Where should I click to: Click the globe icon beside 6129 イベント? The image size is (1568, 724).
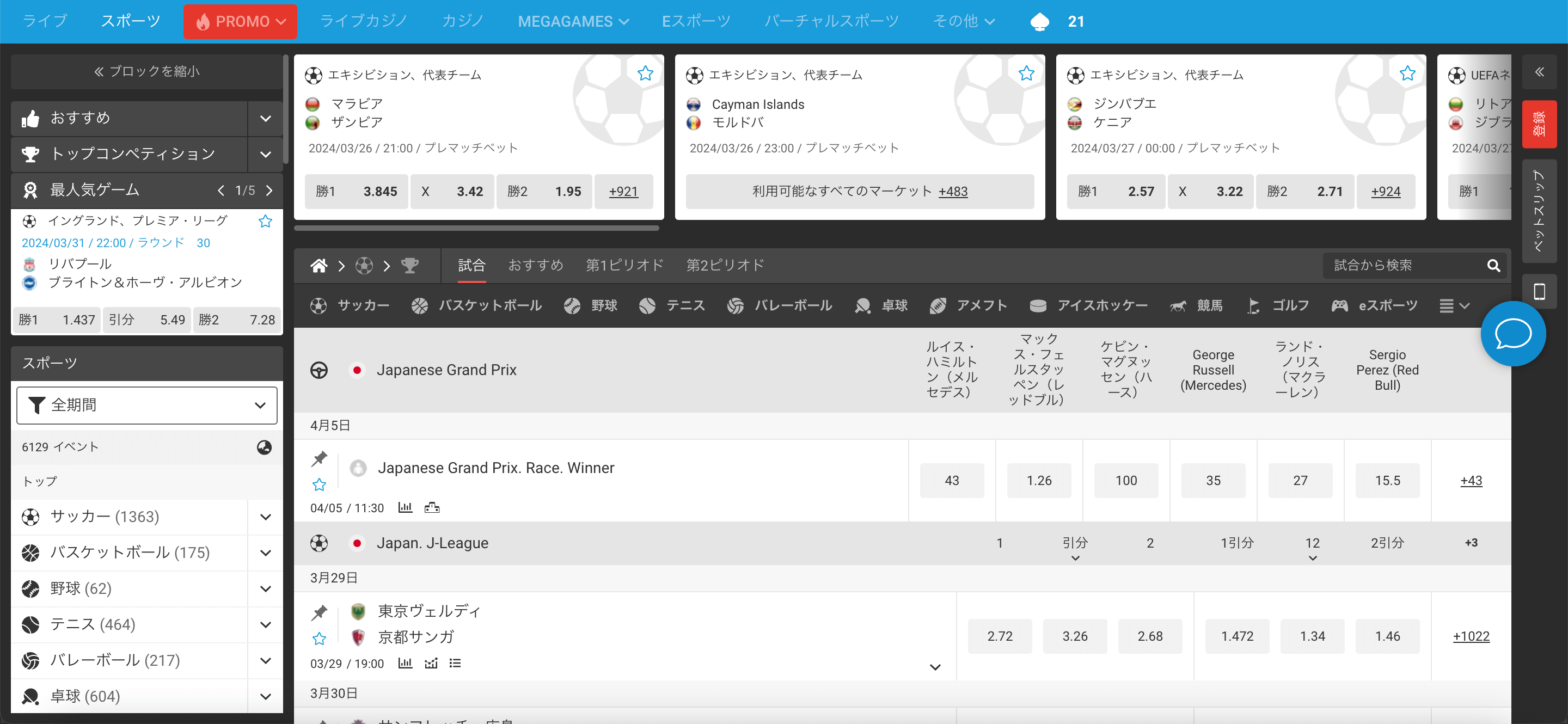point(264,447)
